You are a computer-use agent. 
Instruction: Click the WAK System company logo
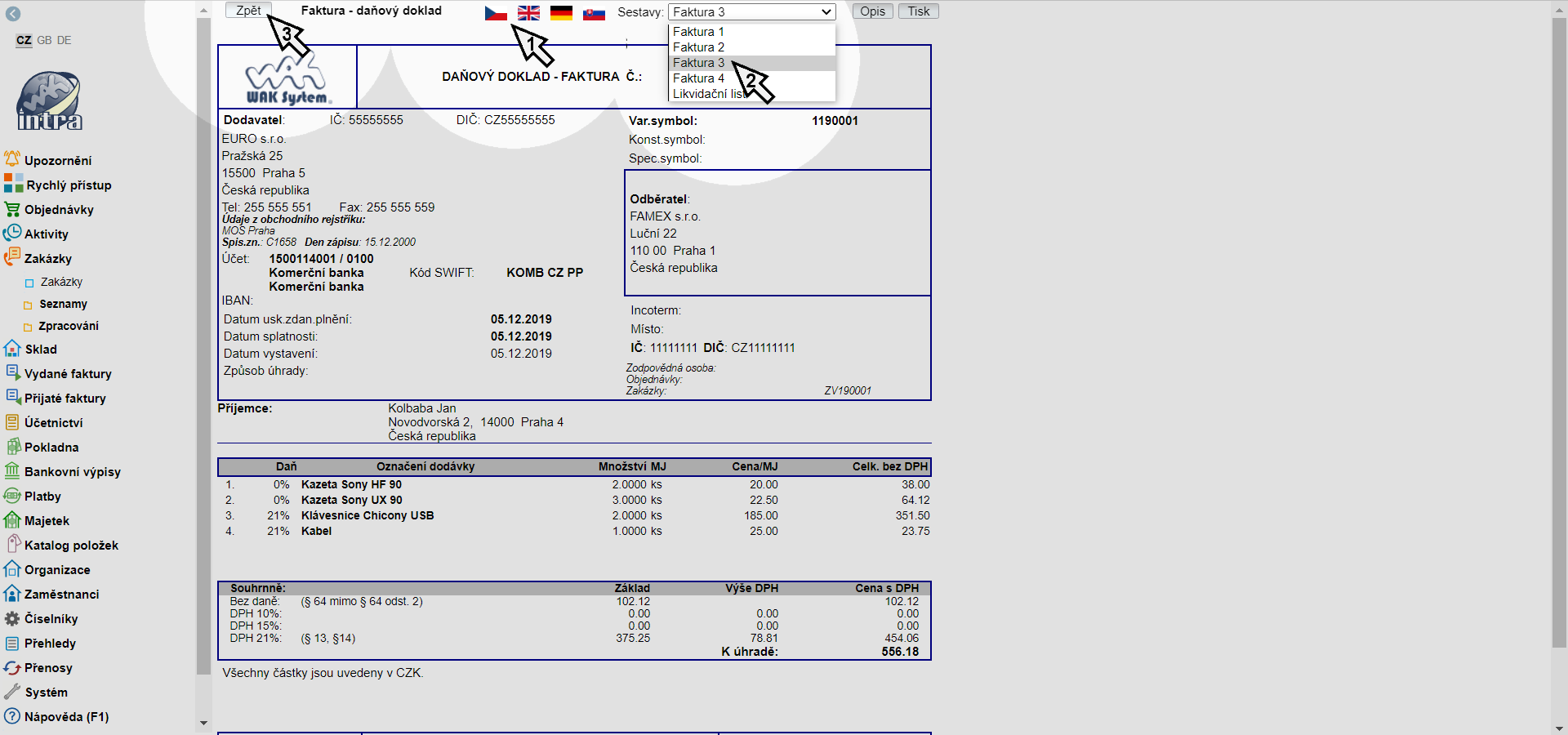click(287, 78)
